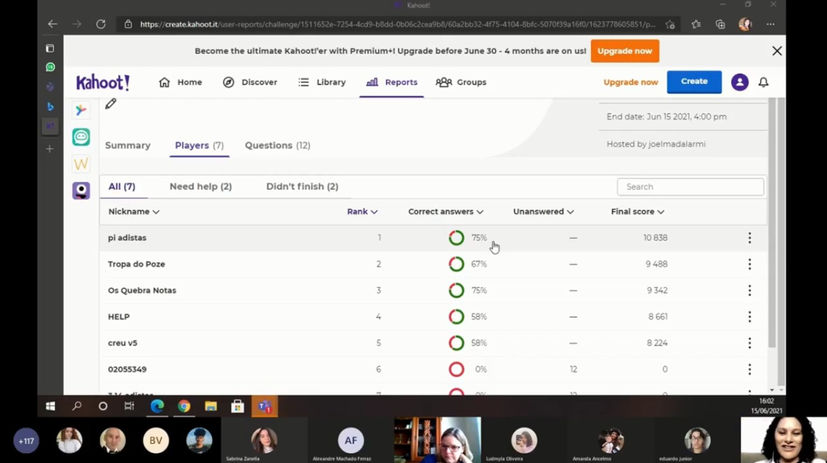Screen dimensions: 827x463
Task: Open the WhatsApp sidebar icon
Action: [x=50, y=67]
